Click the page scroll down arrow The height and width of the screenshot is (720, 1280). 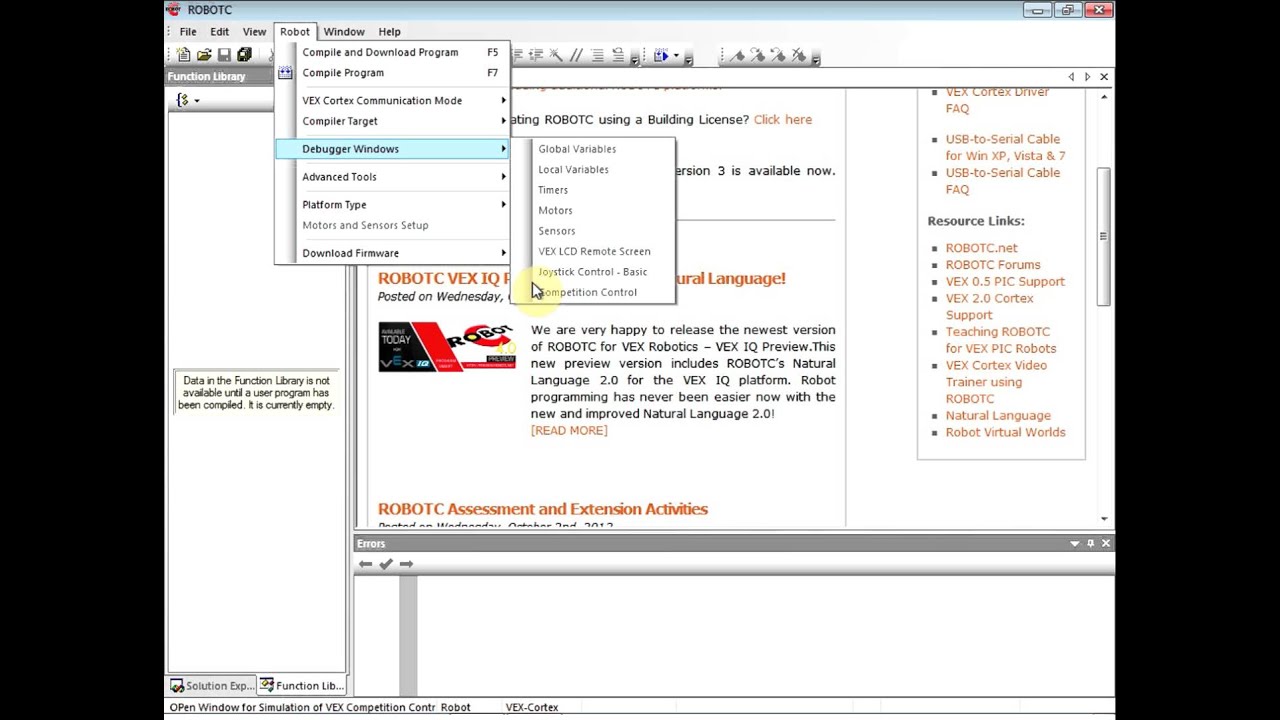[x=1104, y=519]
